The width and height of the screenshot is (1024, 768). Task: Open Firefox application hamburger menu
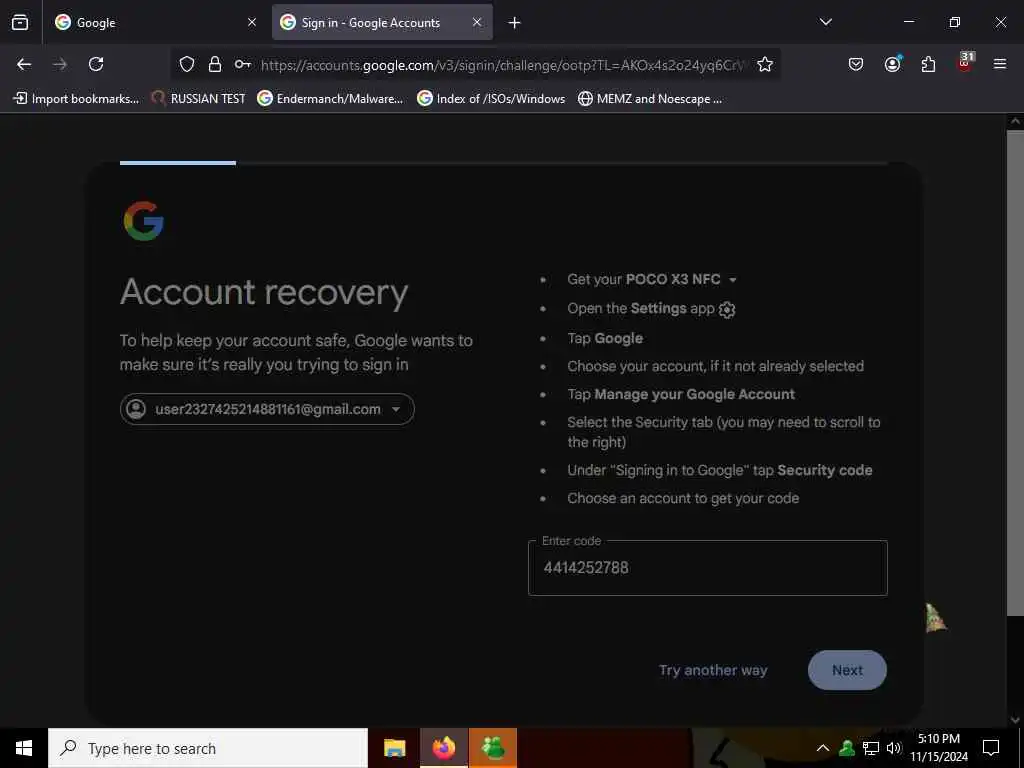[x=999, y=64]
